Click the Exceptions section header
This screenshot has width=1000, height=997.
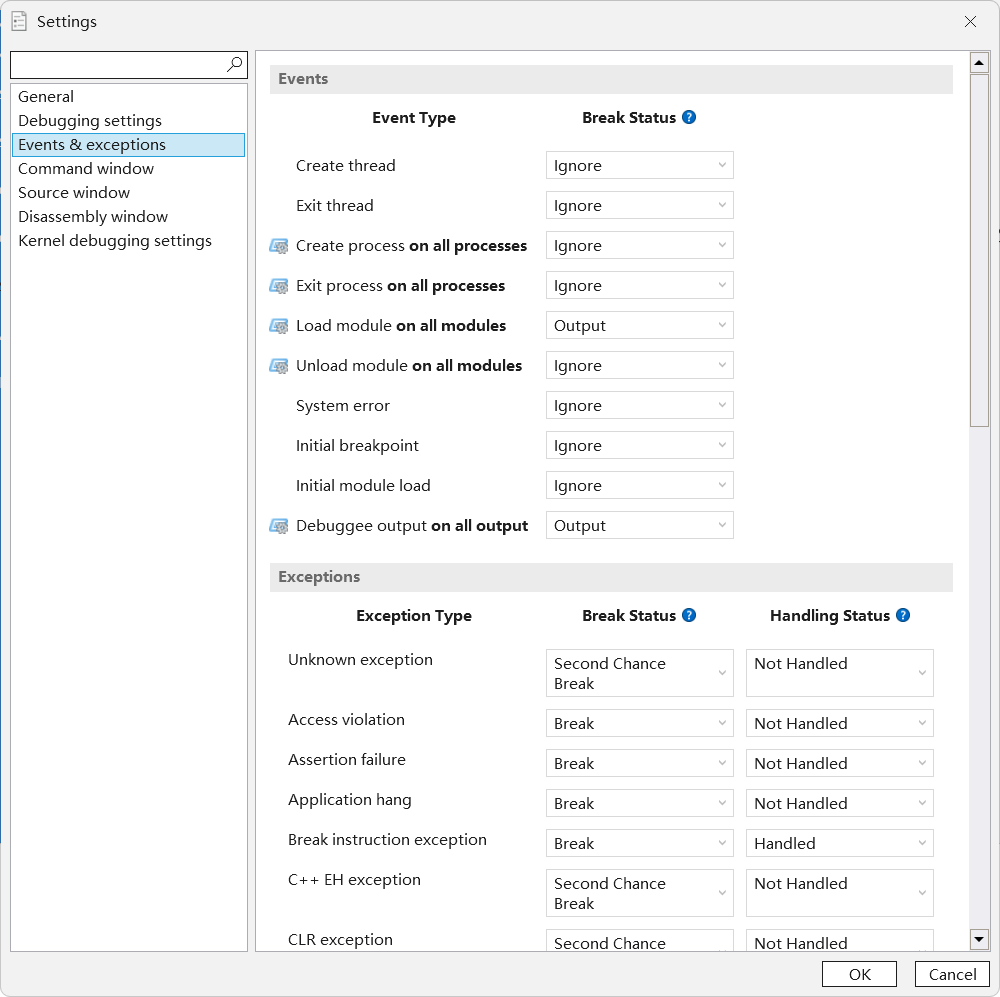tap(611, 577)
